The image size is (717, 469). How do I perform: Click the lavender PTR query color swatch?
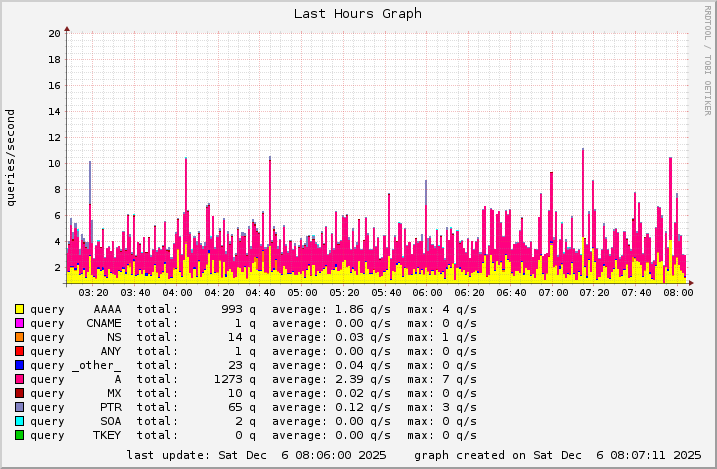[19, 407]
